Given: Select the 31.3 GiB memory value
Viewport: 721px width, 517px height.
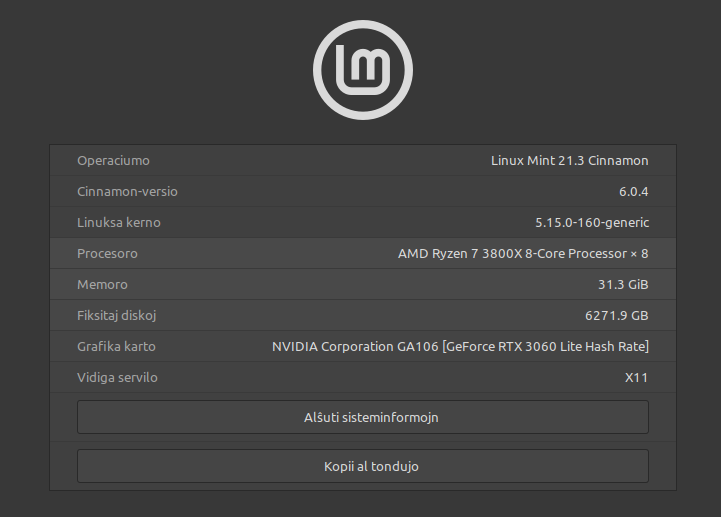Looking at the screenshot, I should (623, 284).
